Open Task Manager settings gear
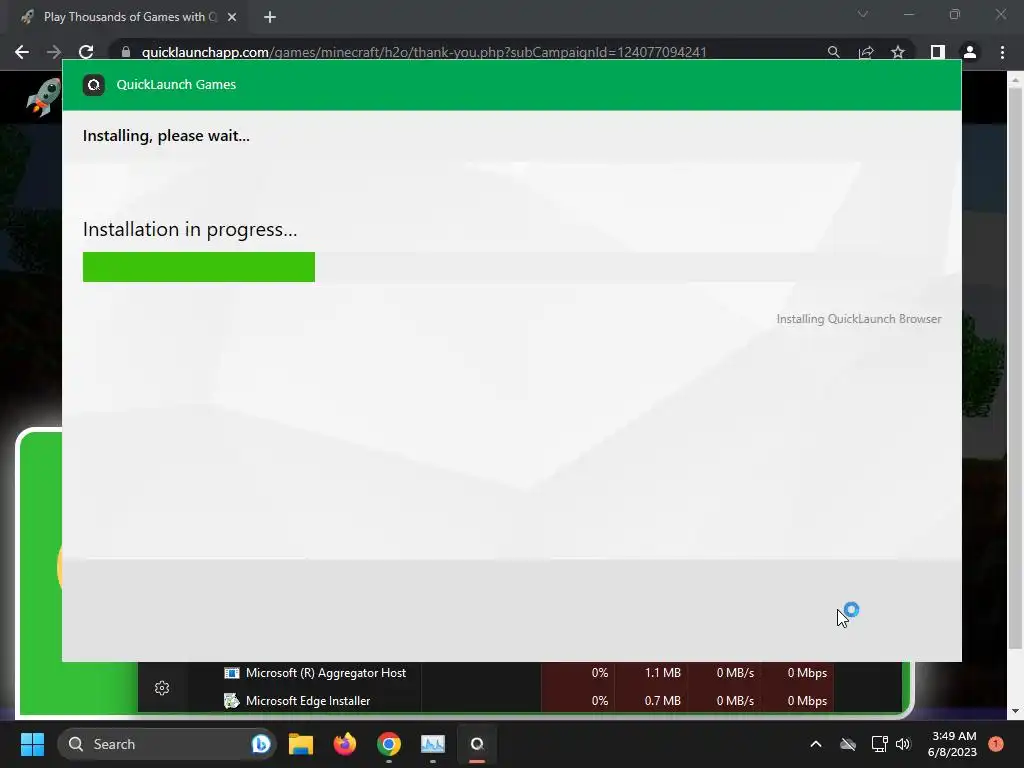The image size is (1024, 768). (162, 688)
